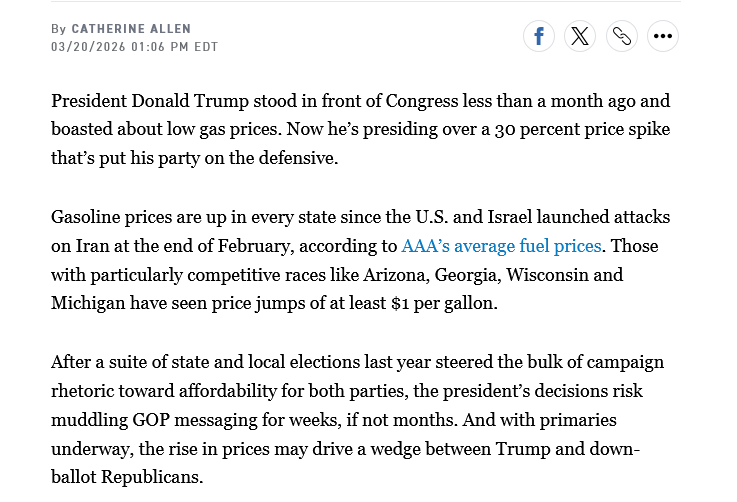Open more sharing options via the ellipsis icon

(663, 37)
